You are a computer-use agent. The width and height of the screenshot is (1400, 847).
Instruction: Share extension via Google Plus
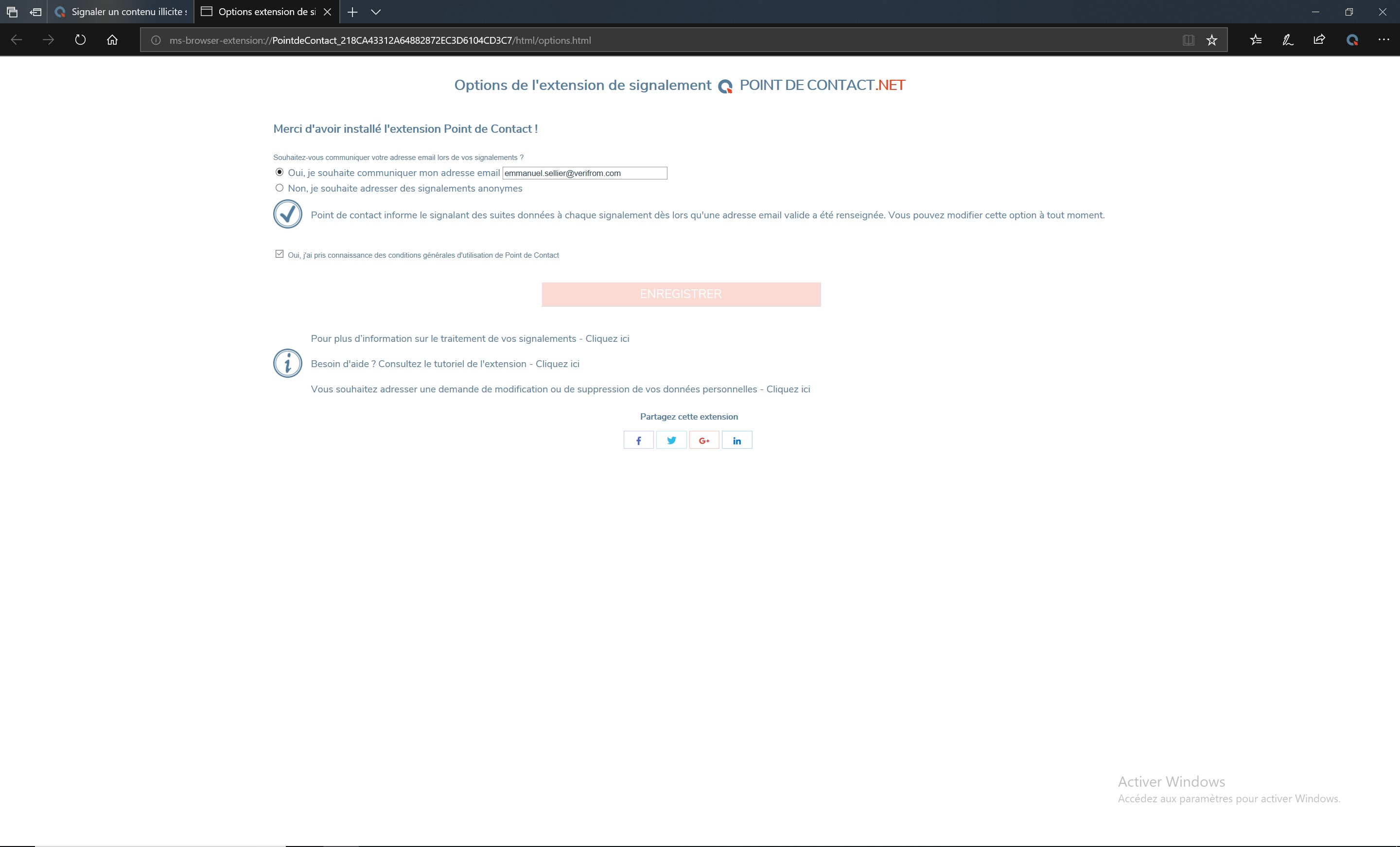pos(704,441)
